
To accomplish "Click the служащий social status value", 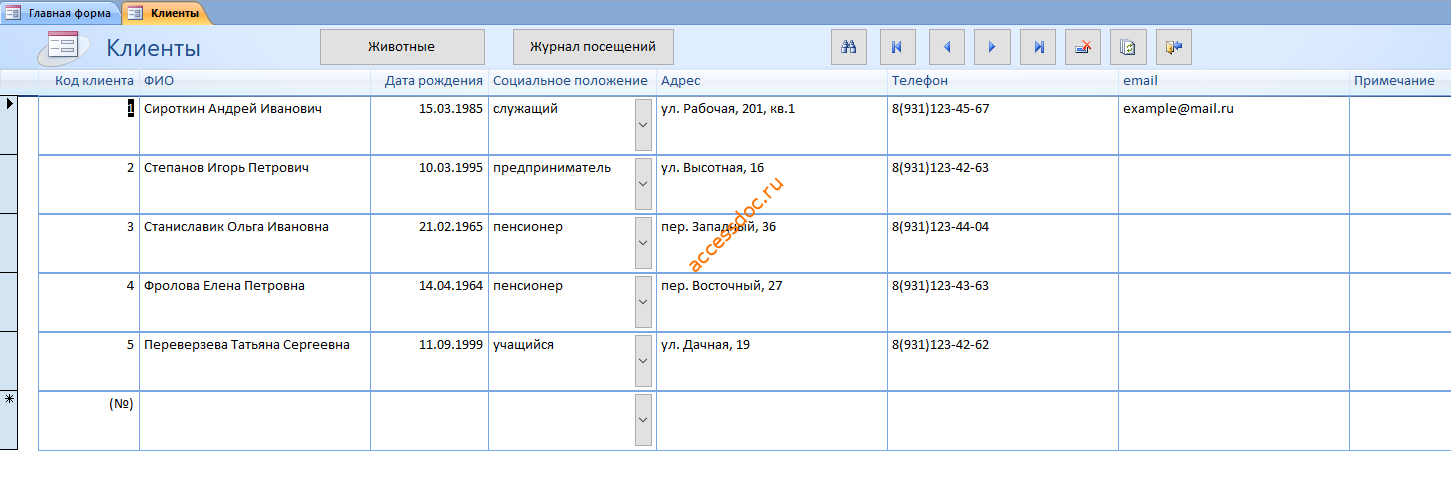I will click(x=525, y=109).
